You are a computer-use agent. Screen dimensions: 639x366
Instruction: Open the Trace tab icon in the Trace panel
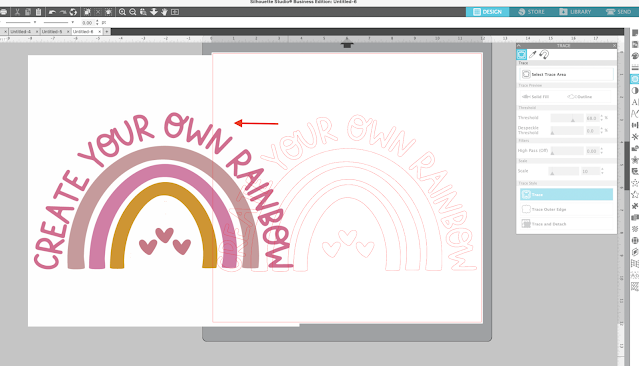[x=521, y=54]
